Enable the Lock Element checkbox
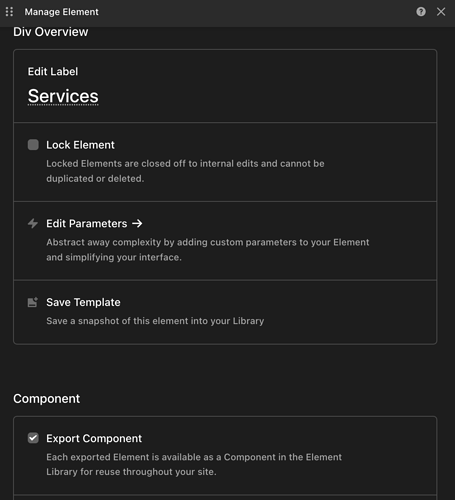455x500 pixels. pos(33,145)
